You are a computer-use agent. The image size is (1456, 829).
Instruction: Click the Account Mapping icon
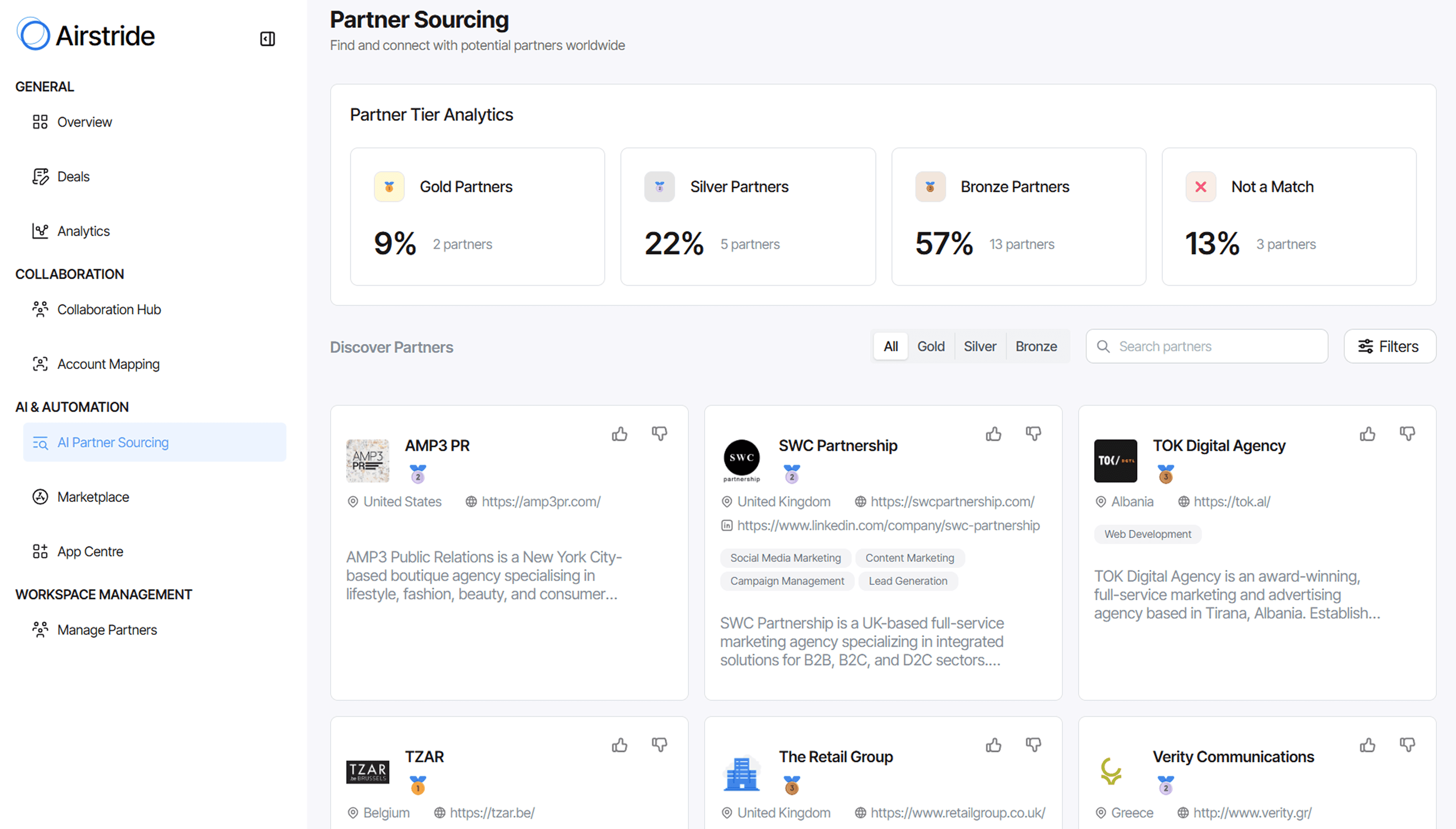(x=40, y=364)
